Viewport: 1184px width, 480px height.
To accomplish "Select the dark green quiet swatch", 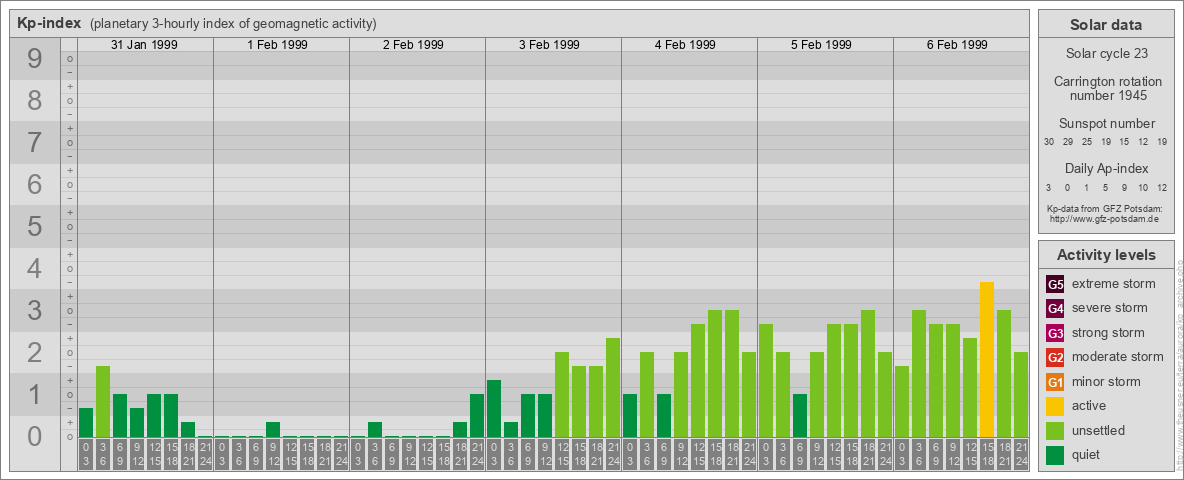I will tap(1055, 454).
